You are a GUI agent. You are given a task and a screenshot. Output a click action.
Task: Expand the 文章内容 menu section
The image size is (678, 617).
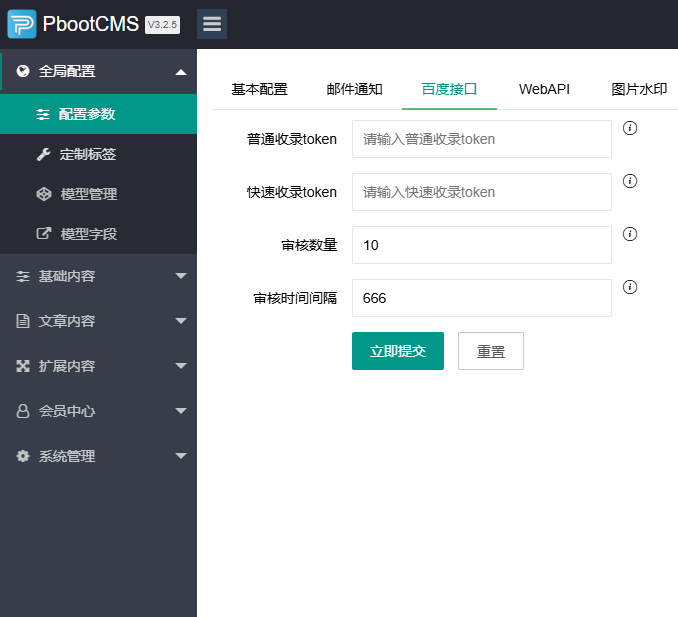98,321
